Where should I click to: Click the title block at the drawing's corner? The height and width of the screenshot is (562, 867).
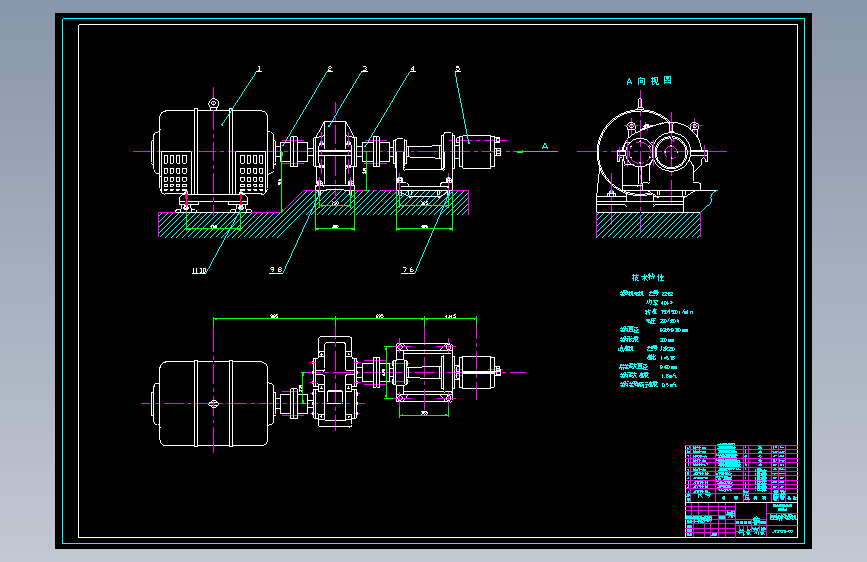pyautogui.click(x=741, y=519)
